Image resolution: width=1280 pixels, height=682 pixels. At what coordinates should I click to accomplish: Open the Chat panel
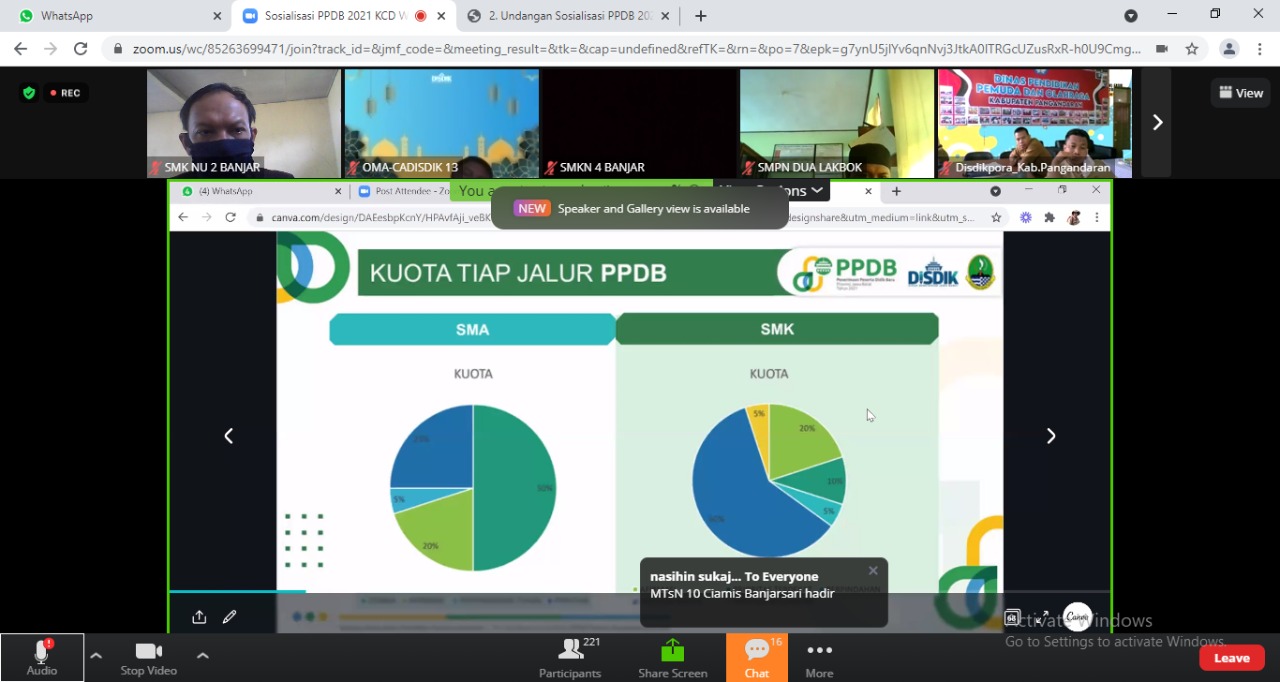[x=757, y=657]
